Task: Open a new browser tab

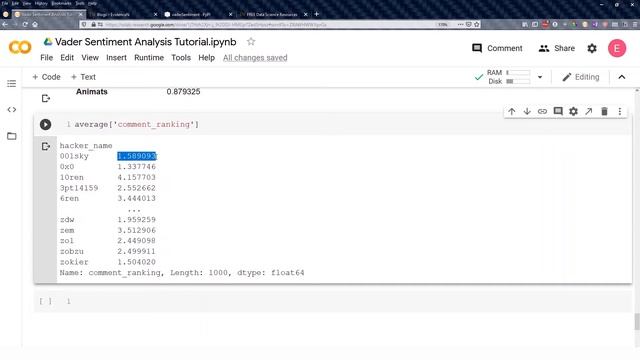Action: 316,14
